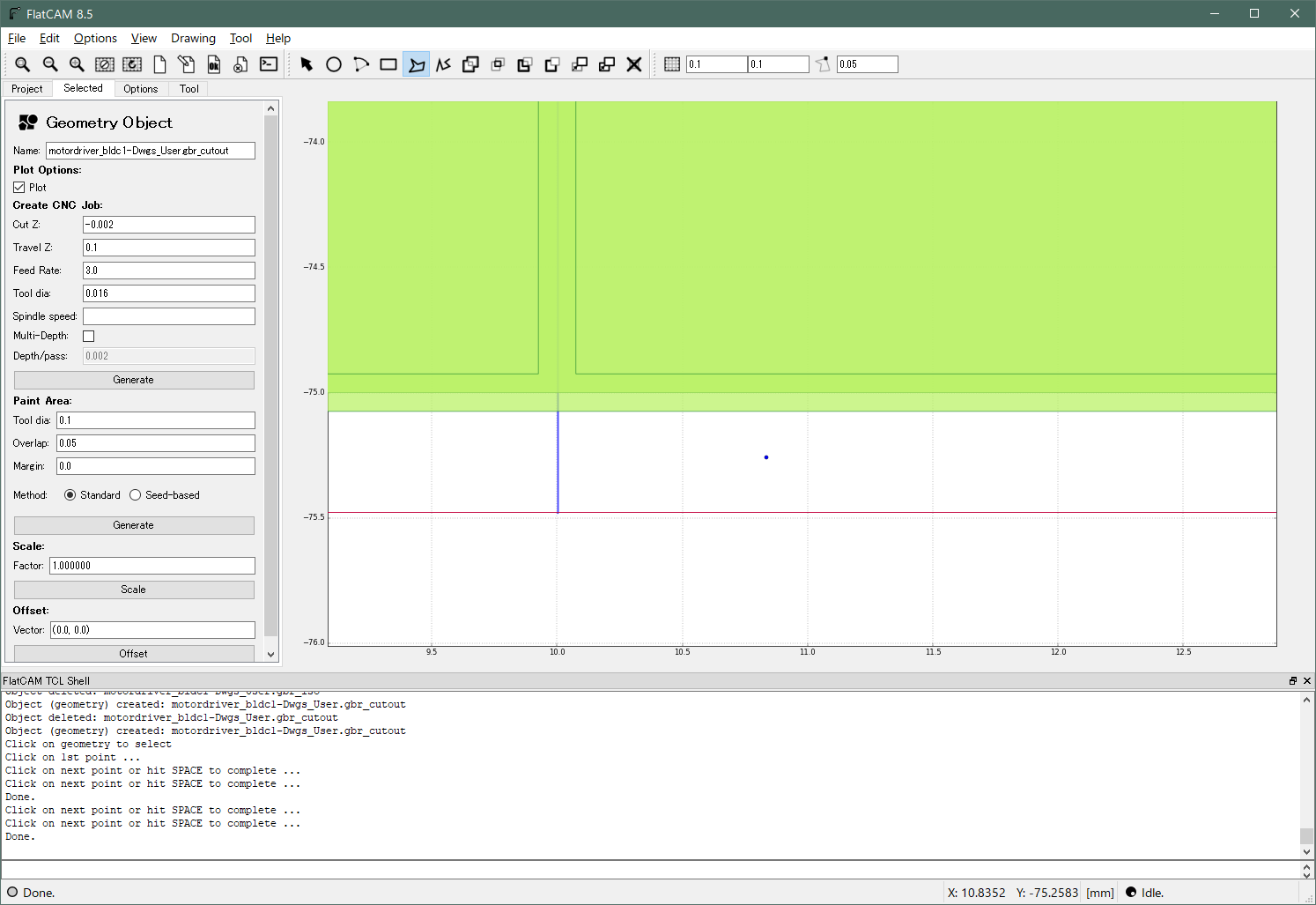Image resolution: width=1316 pixels, height=905 pixels.
Task: Click the Zoom Out magnifier icon
Action: click(50, 64)
